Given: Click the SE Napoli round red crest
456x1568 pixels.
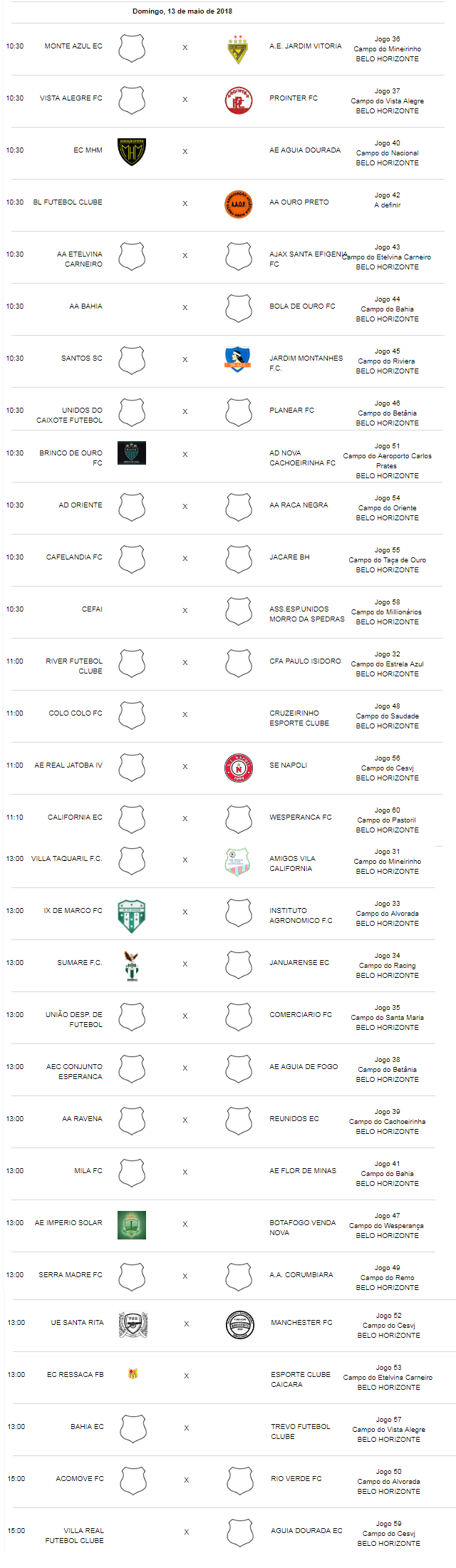Looking at the screenshot, I should click(x=239, y=768).
